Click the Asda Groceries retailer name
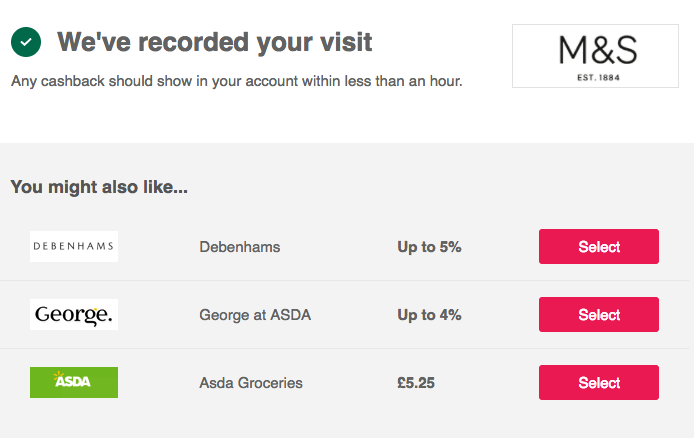694x438 pixels. pos(251,383)
